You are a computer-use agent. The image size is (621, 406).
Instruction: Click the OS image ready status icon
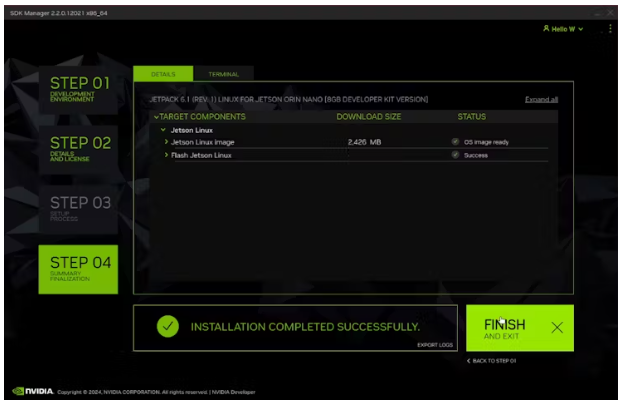455,142
